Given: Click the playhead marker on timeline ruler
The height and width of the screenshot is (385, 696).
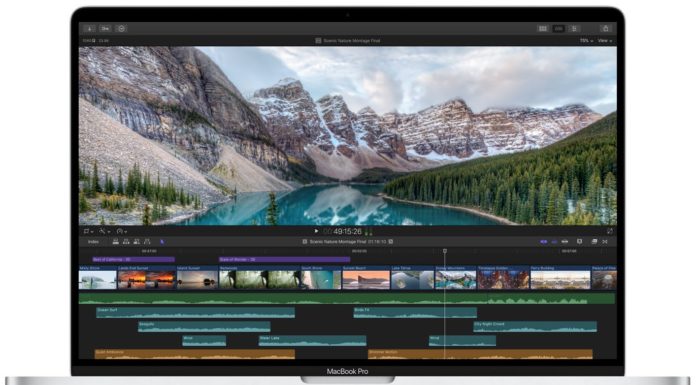Looking at the screenshot, I should point(444,251).
